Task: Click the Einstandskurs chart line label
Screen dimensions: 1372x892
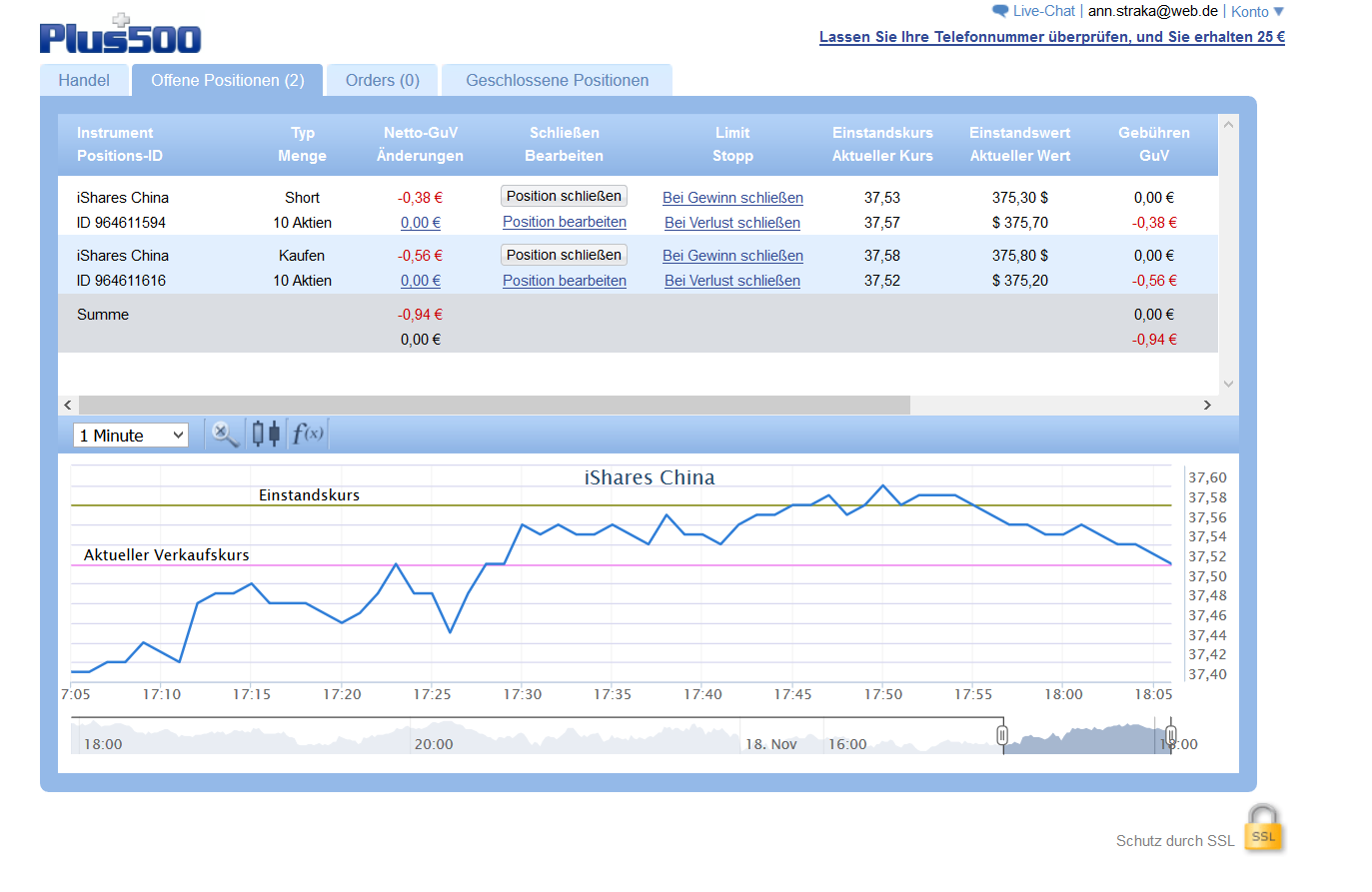Action: 309,494
